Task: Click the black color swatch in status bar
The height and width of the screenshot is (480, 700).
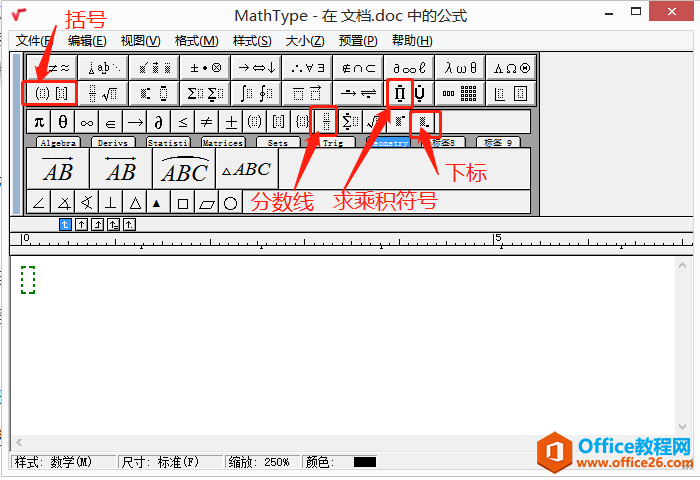Action: point(365,462)
